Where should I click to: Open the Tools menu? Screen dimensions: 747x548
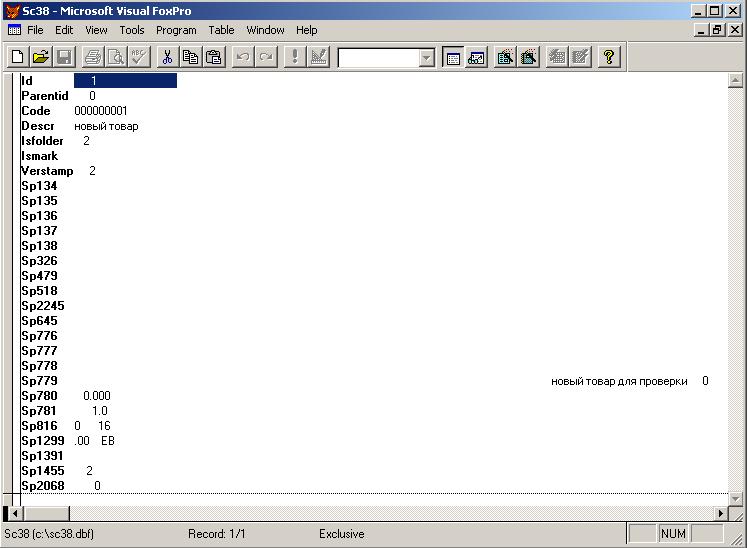pyautogui.click(x=132, y=30)
